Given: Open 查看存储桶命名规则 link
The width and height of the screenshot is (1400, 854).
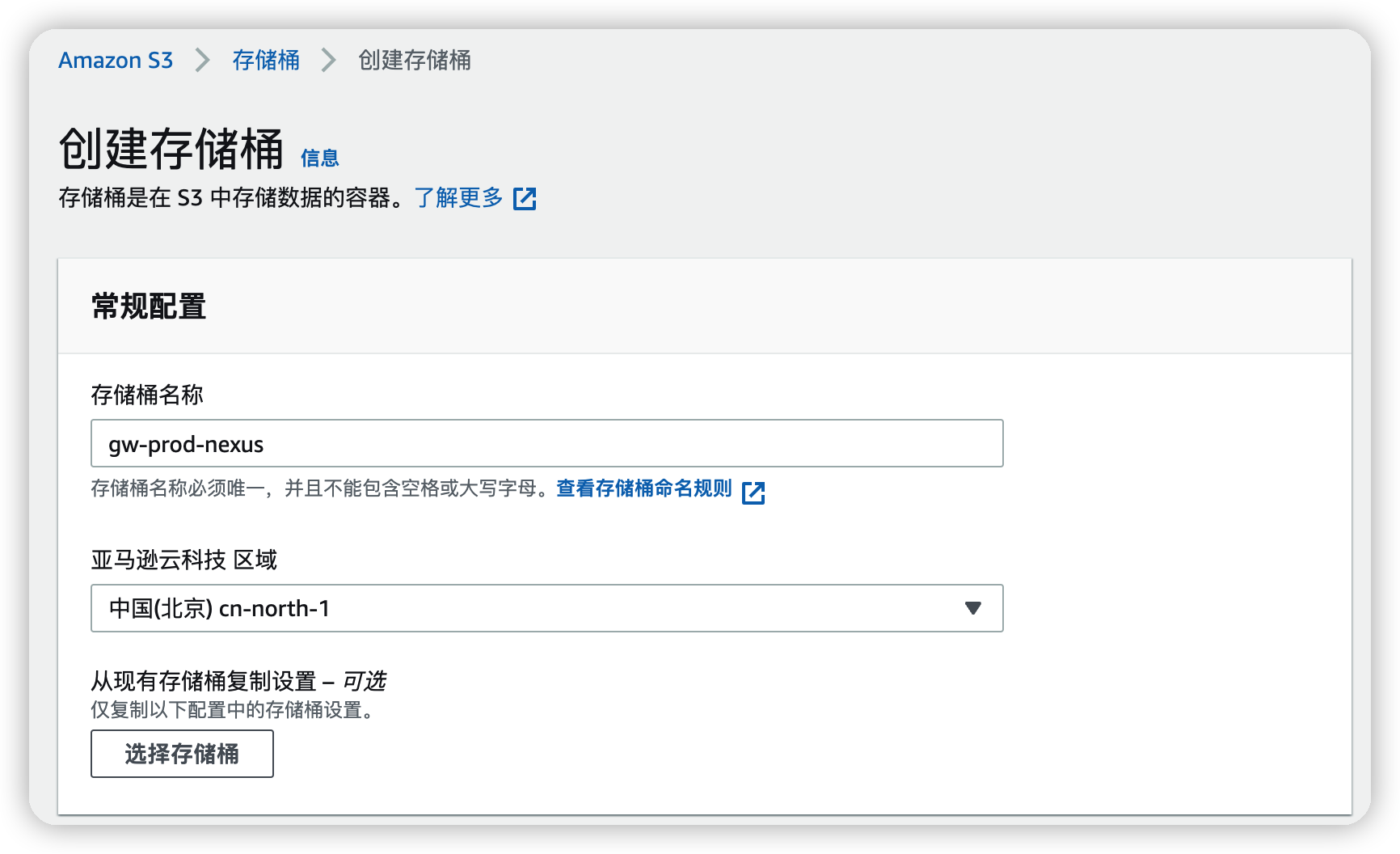Looking at the screenshot, I should pyautogui.click(x=643, y=488).
